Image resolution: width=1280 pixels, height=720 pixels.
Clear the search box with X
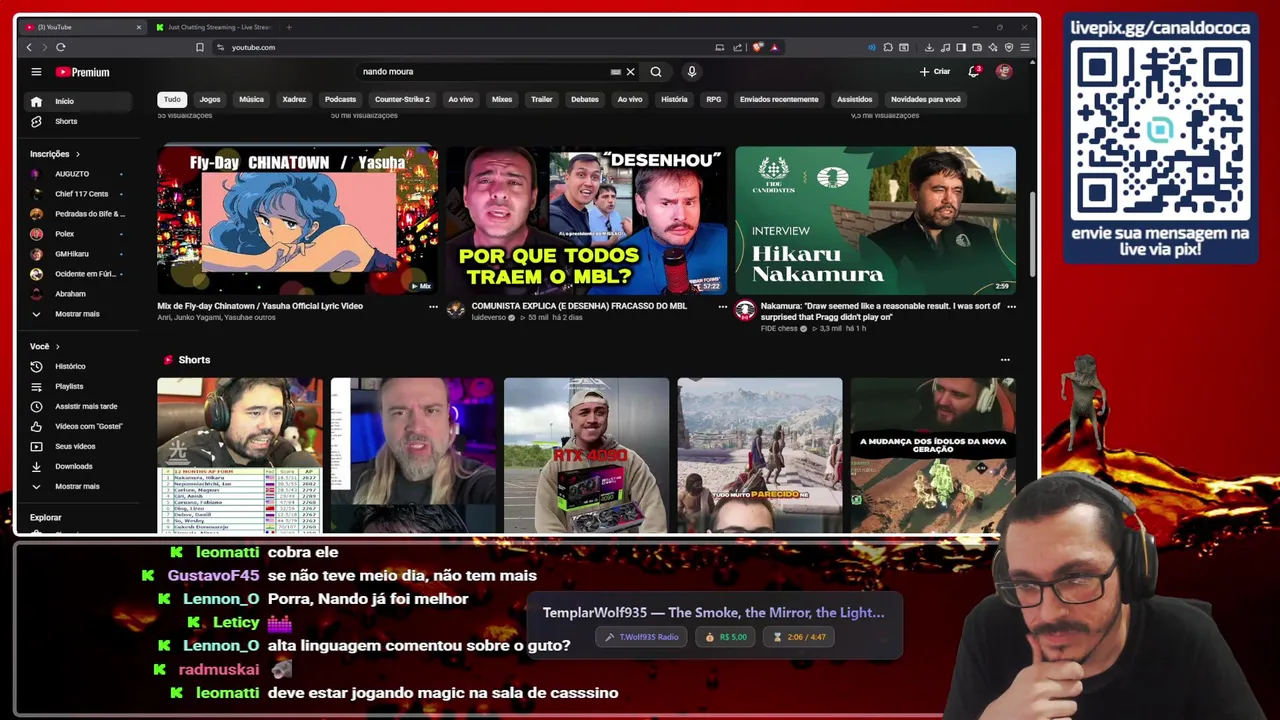tap(630, 72)
